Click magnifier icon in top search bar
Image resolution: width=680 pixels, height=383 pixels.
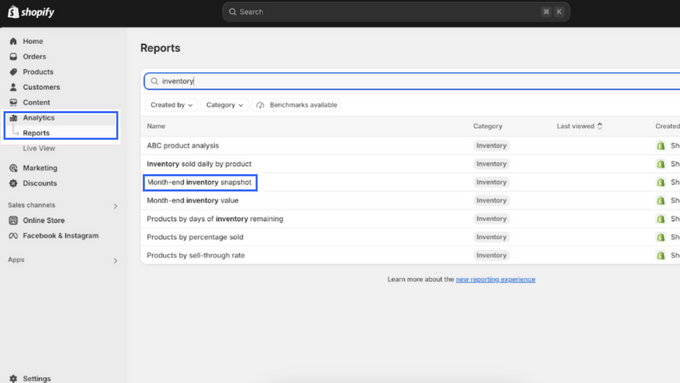coord(232,12)
